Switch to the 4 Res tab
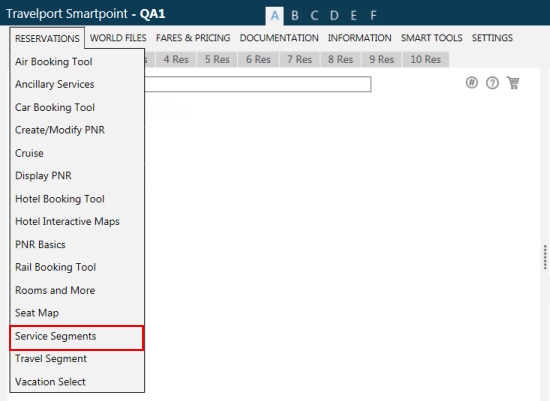 pyautogui.click(x=176, y=59)
